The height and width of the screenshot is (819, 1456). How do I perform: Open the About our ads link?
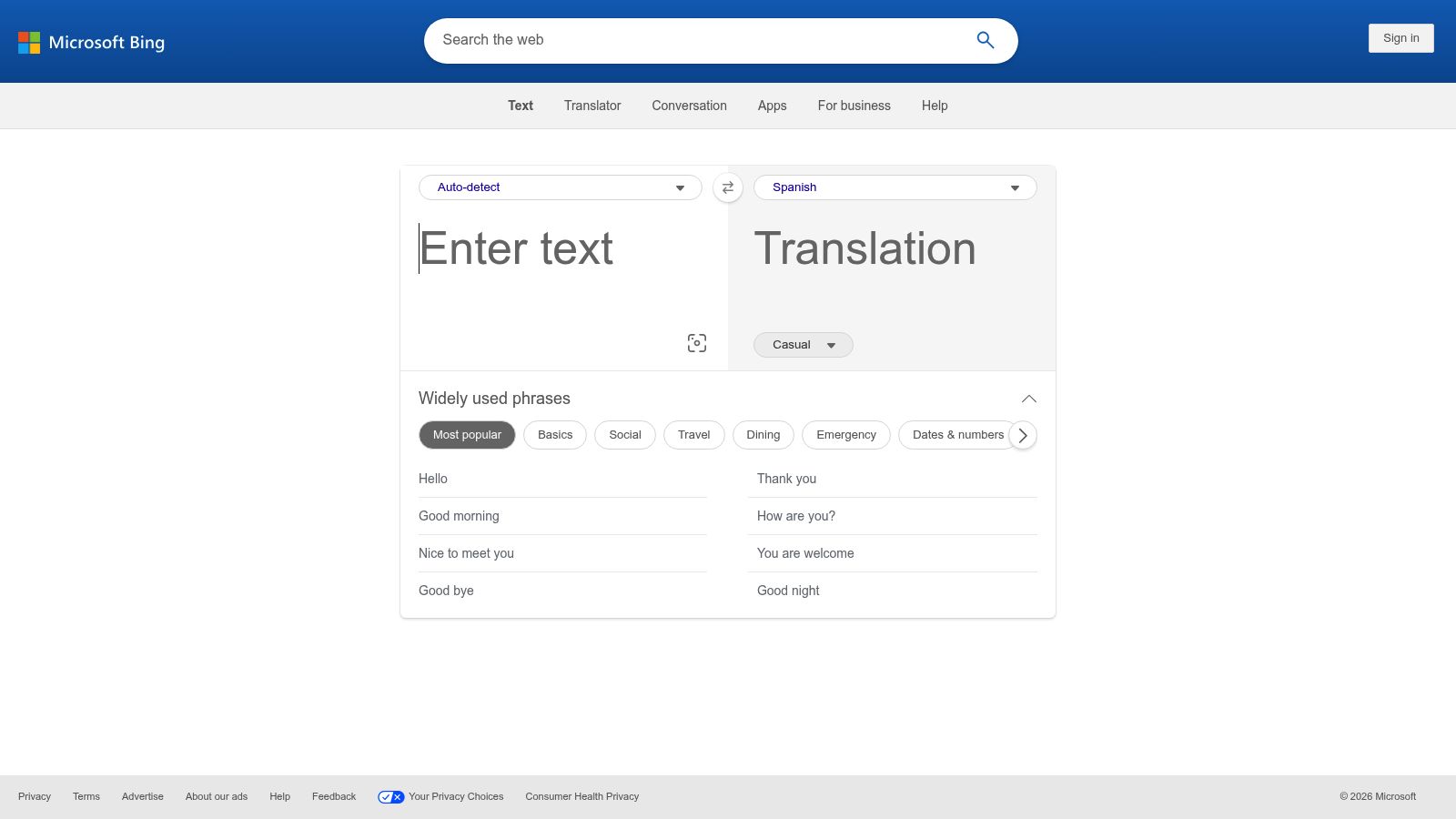pos(217,797)
